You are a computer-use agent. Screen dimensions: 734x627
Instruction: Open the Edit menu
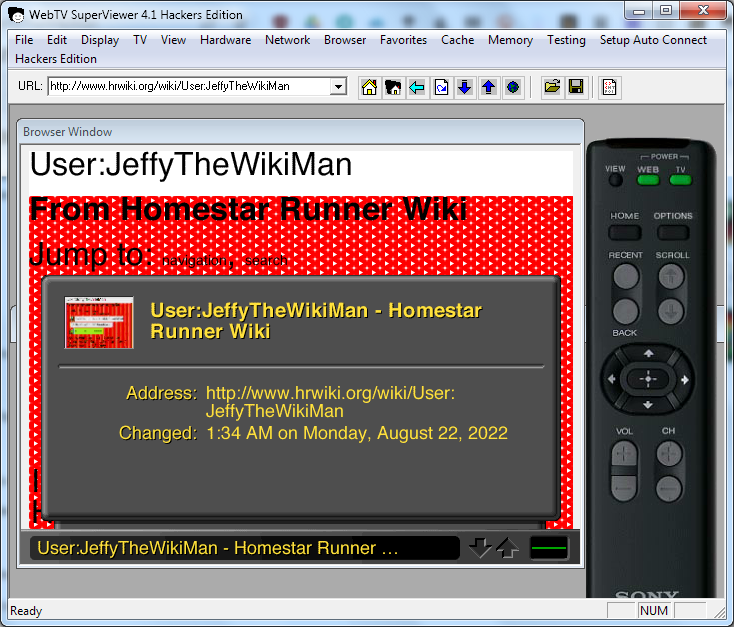[57, 40]
